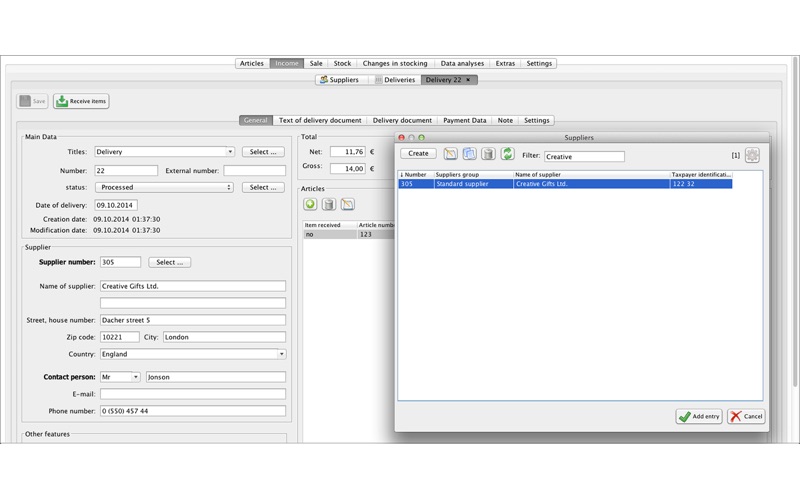Click the Filter field containing Creative
Viewport: 800px width, 500px height.
coord(584,157)
